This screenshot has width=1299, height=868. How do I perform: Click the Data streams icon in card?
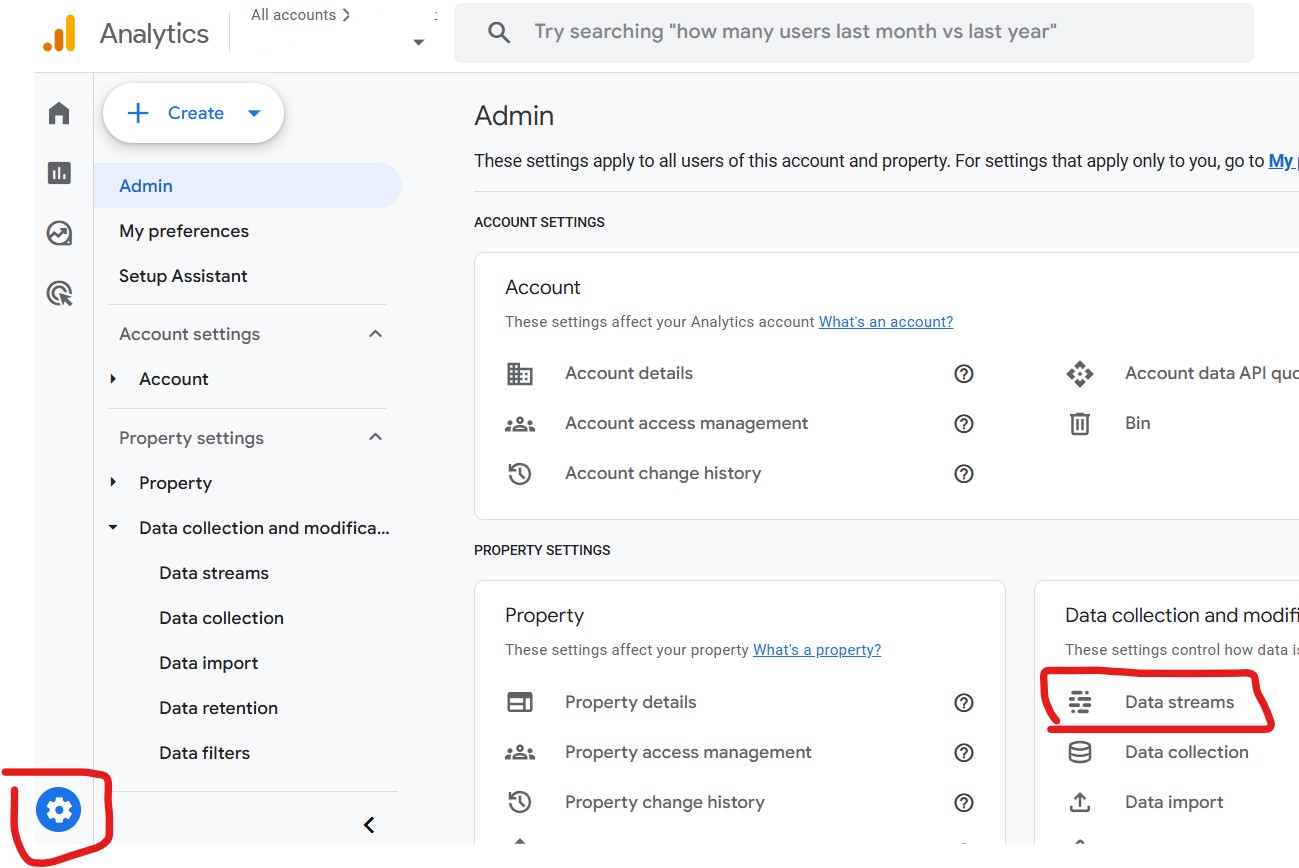coord(1080,702)
